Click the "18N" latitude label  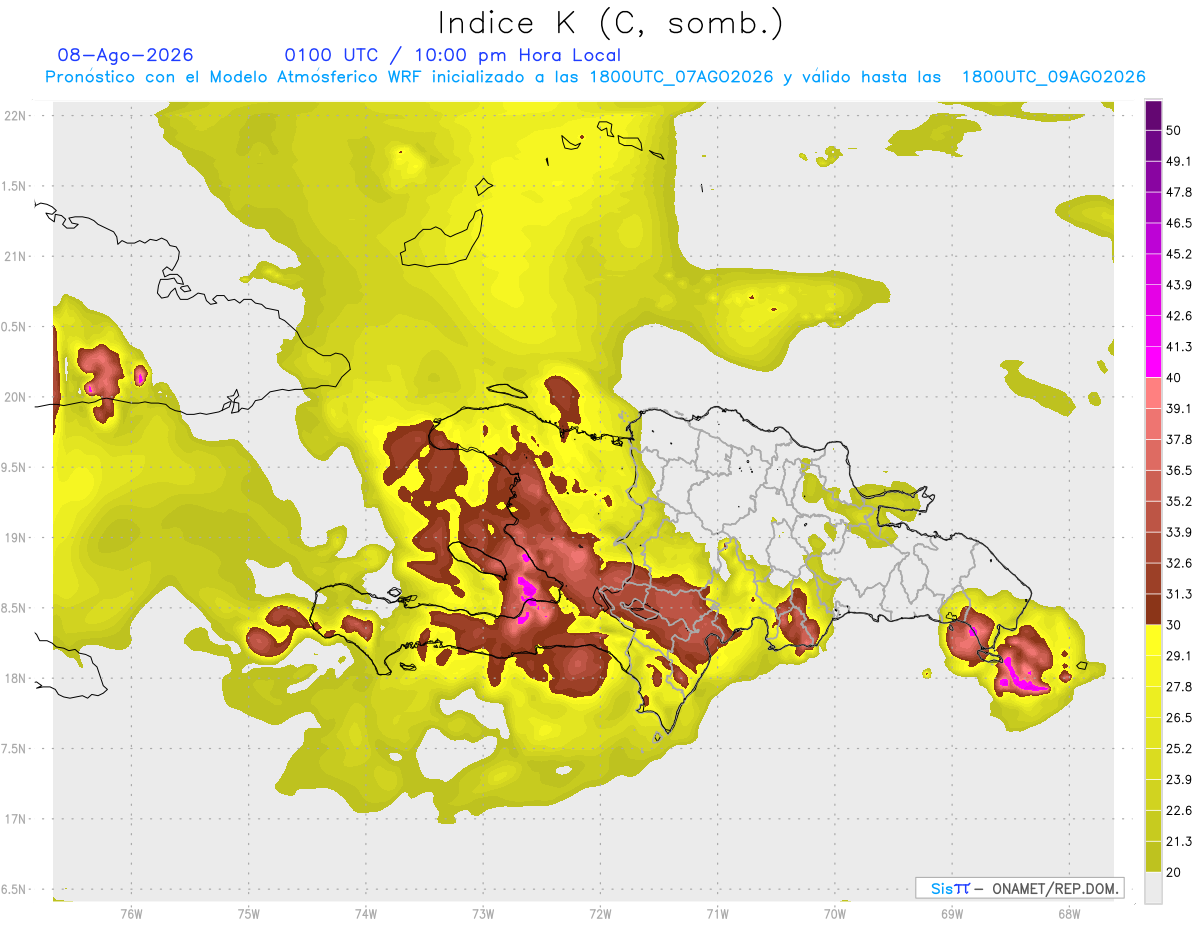[16, 678]
